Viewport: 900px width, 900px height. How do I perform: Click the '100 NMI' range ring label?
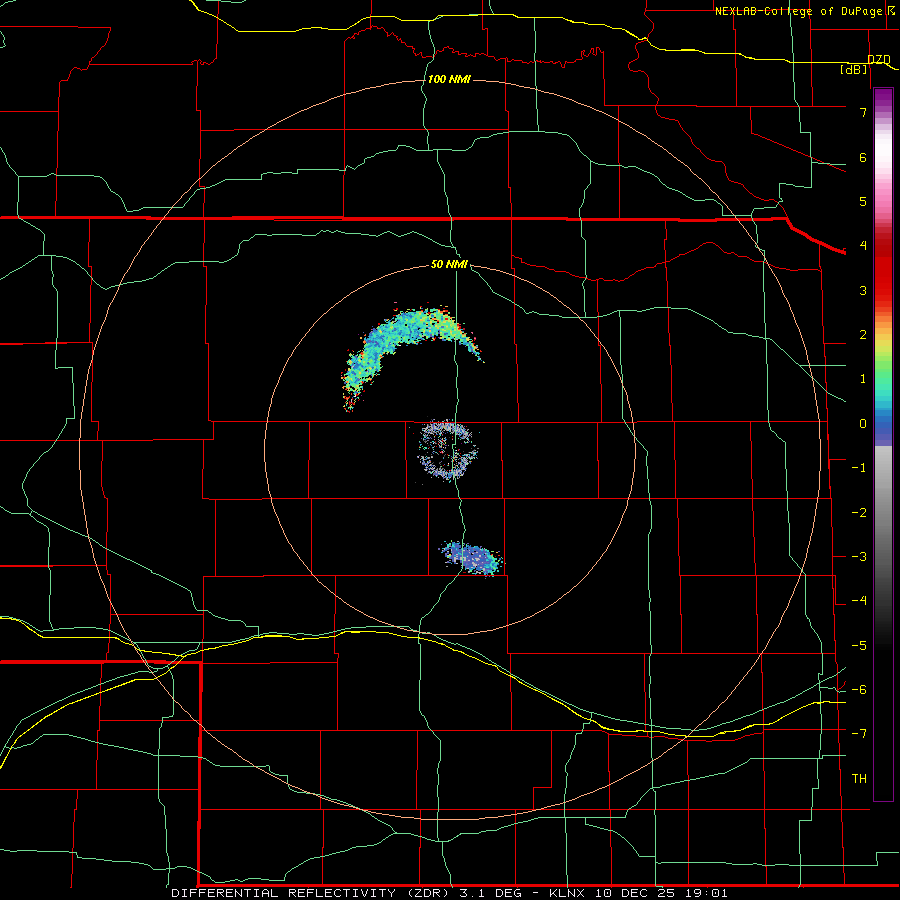(449, 79)
